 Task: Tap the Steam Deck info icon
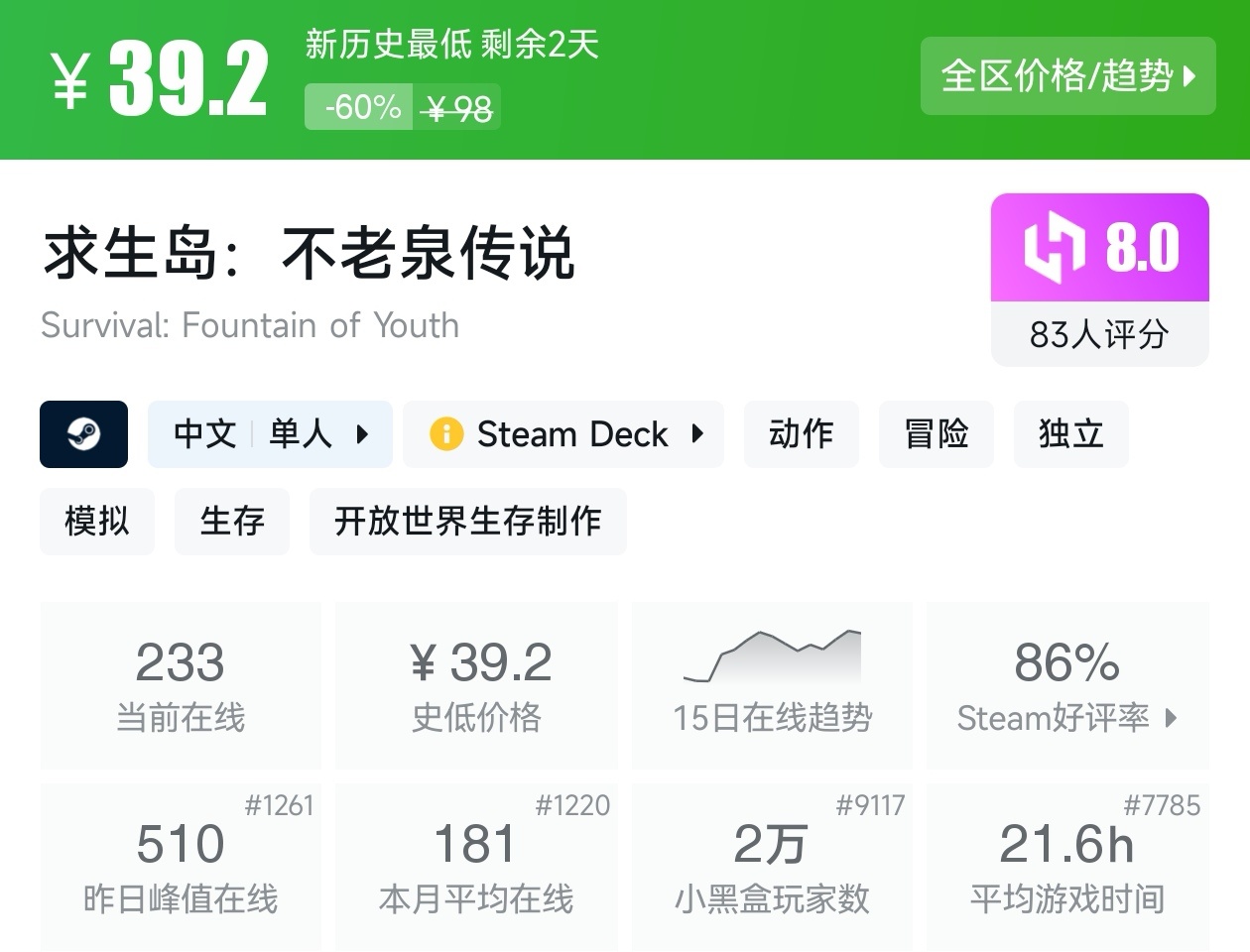point(445,434)
